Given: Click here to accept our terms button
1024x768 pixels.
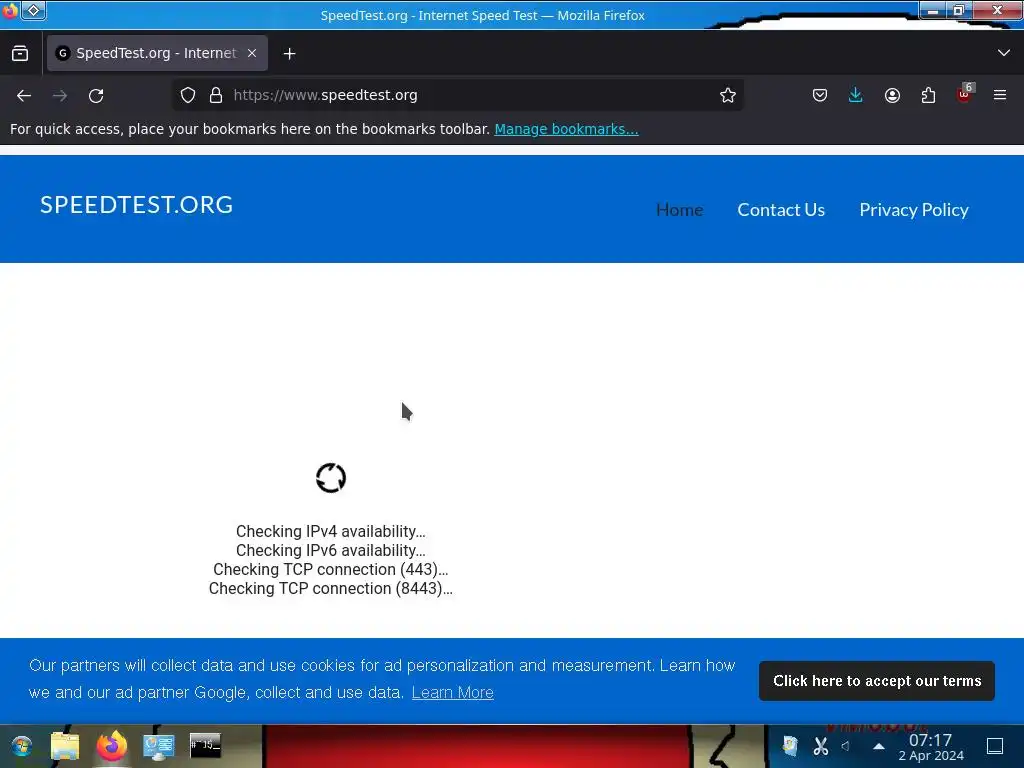Looking at the screenshot, I should 876,681.
